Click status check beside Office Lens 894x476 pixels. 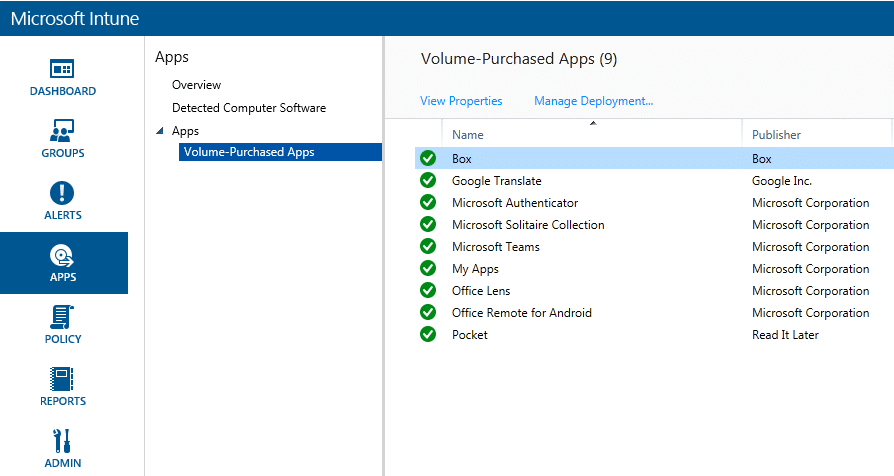click(x=428, y=290)
